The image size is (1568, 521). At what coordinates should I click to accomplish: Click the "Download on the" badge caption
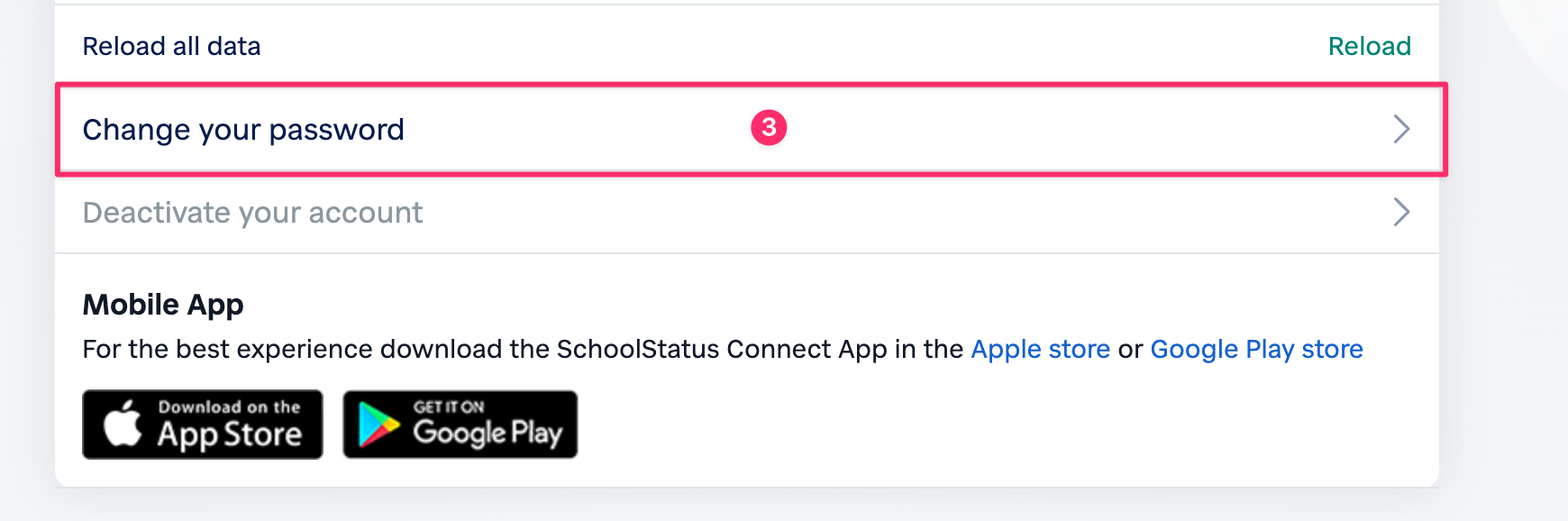(229, 407)
